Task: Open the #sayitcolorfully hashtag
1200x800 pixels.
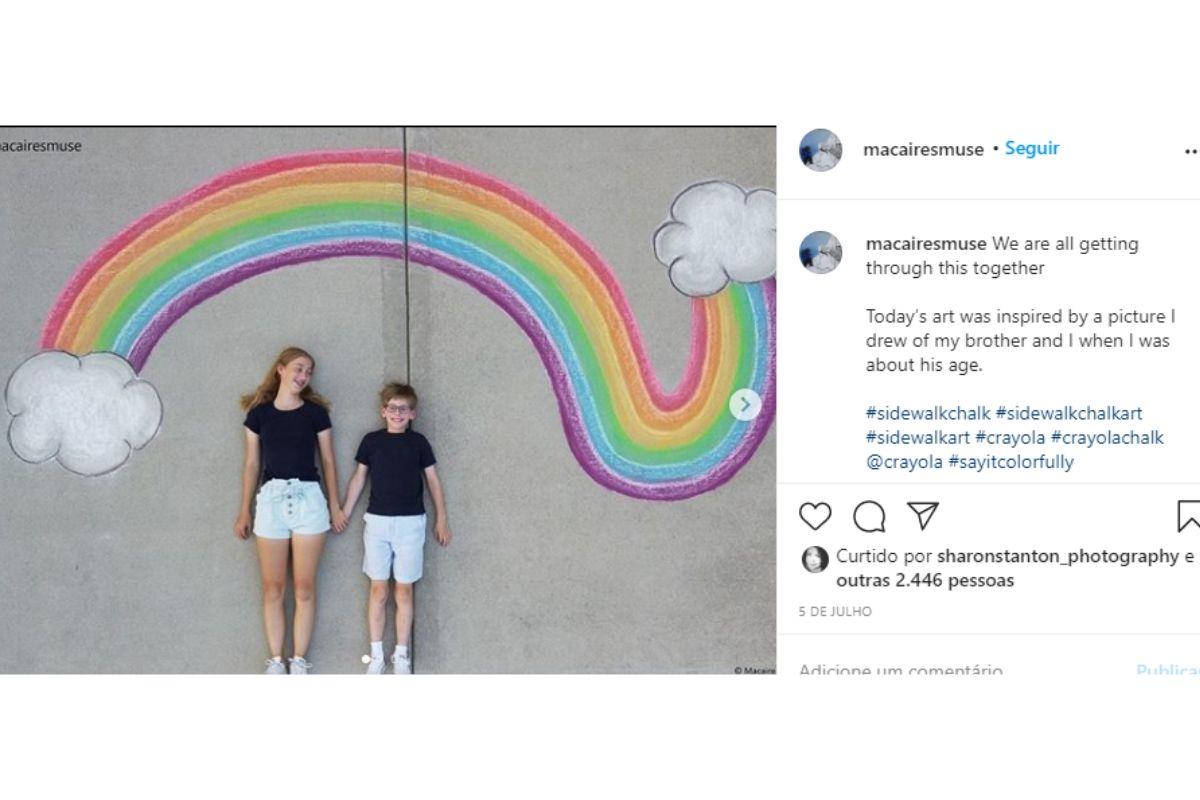Action: 1011,462
